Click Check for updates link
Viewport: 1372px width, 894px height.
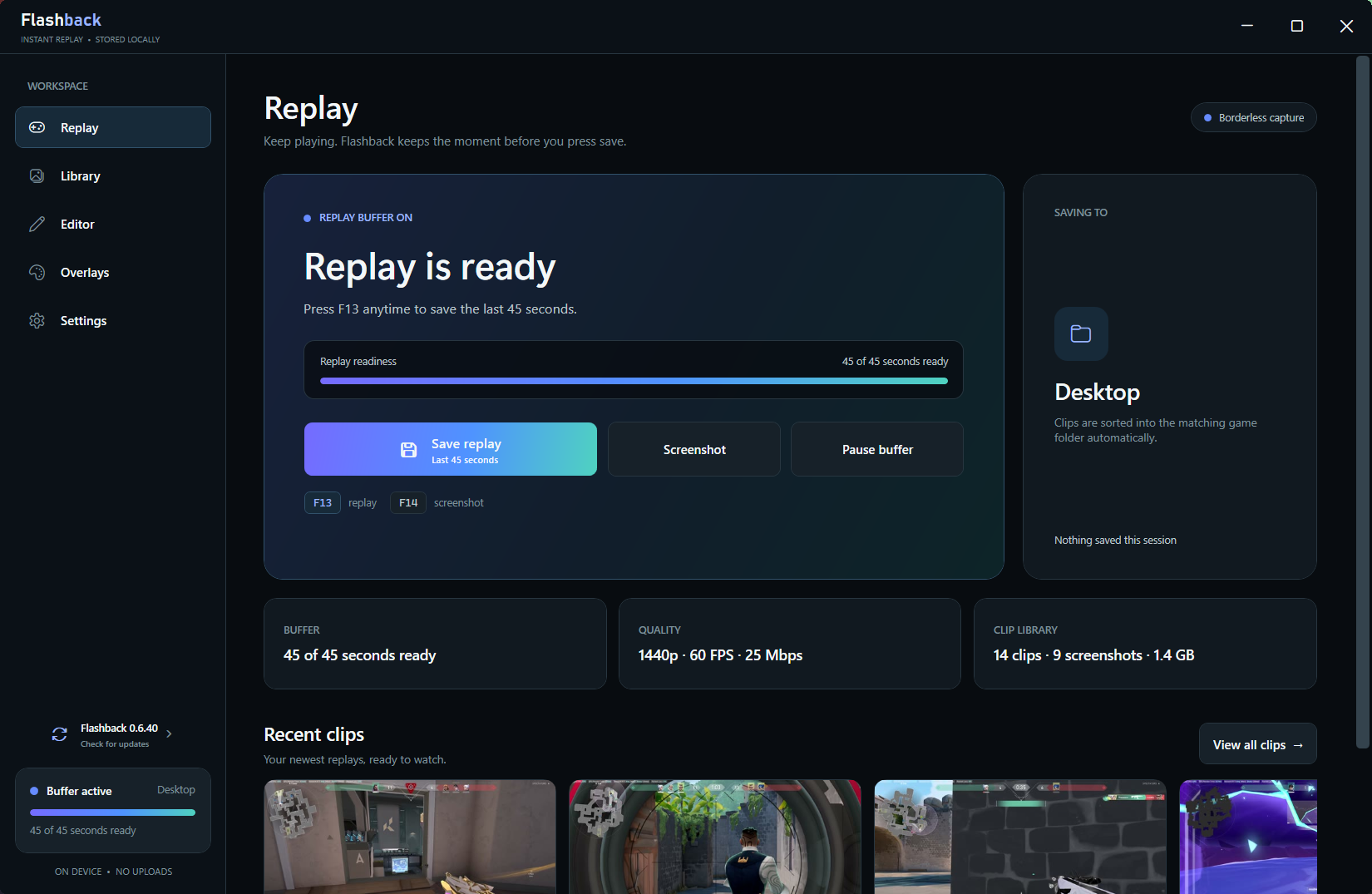click(115, 744)
